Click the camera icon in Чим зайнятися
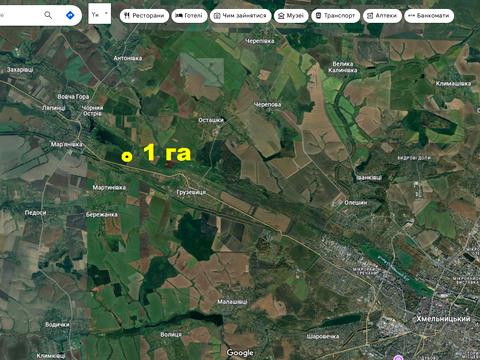The image size is (480, 360). click(217, 16)
